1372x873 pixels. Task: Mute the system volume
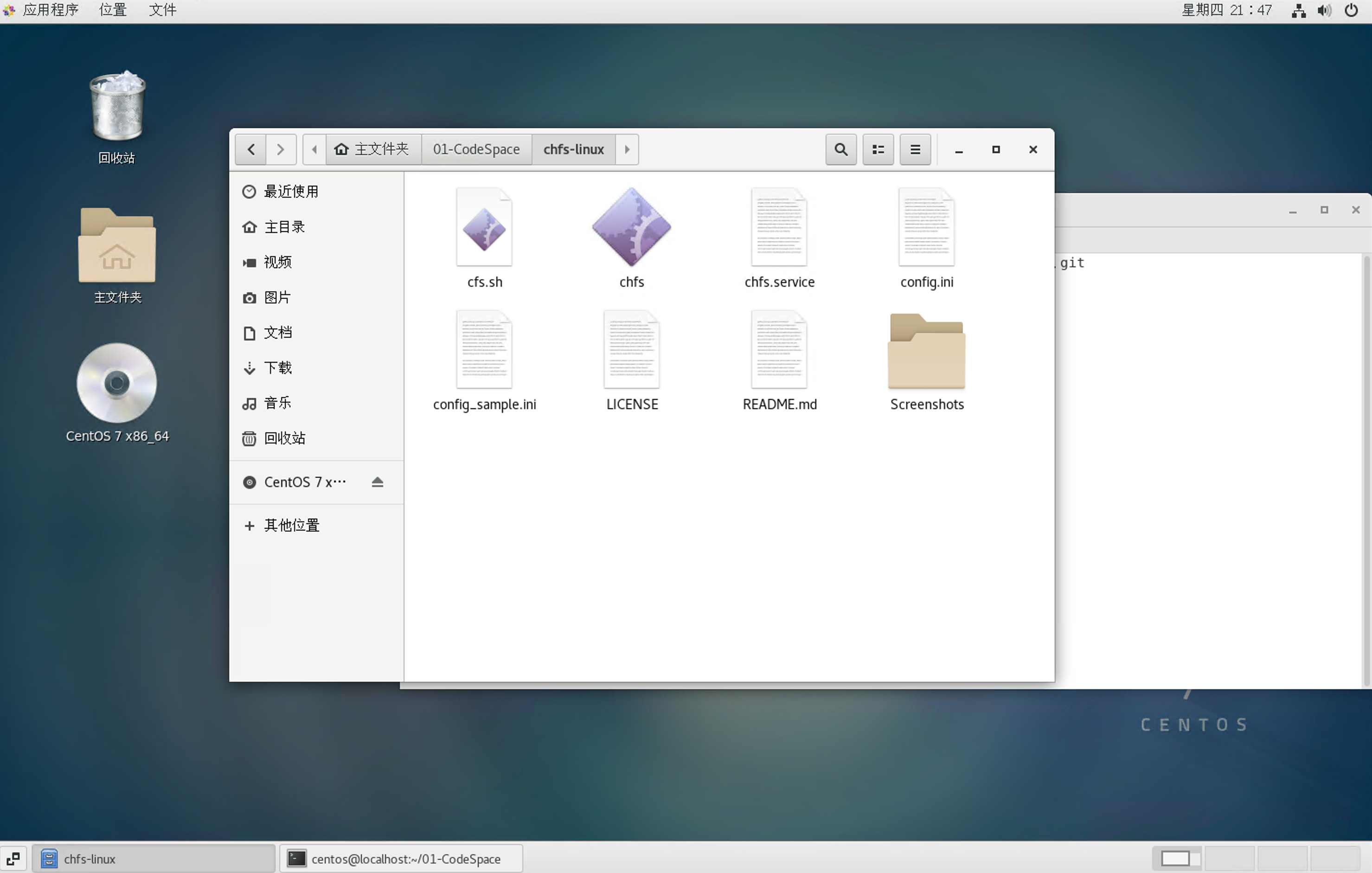pos(1324,10)
